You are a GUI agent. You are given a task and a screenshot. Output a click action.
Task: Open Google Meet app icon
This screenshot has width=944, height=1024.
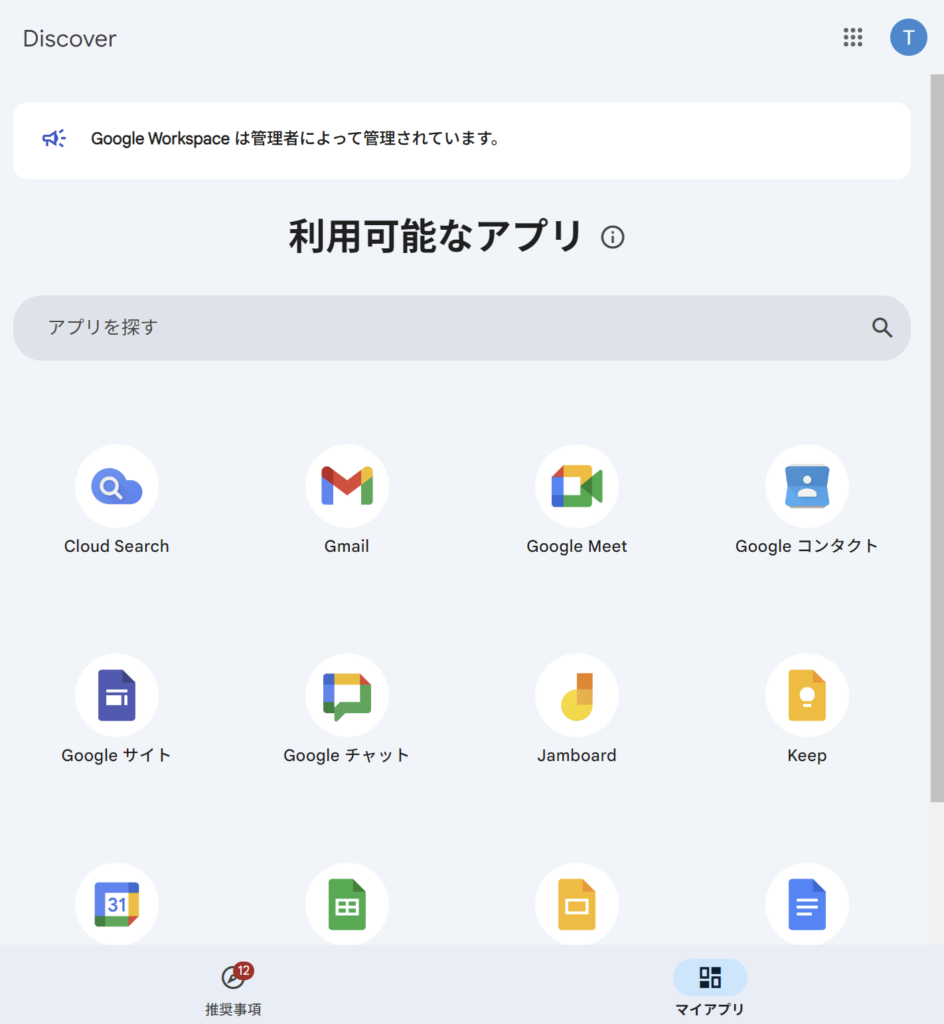pyautogui.click(x=577, y=487)
